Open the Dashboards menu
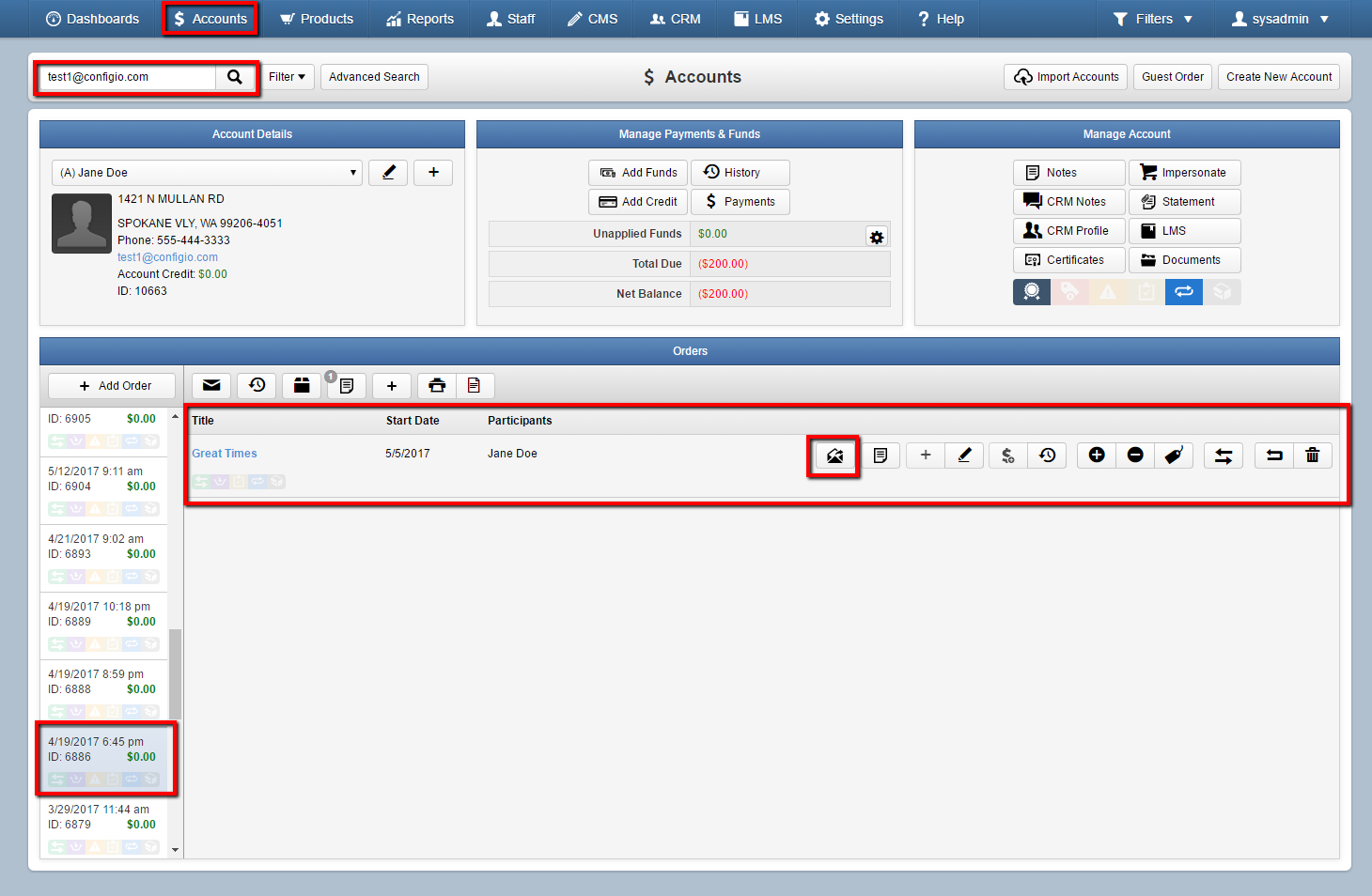Image resolution: width=1372 pixels, height=896 pixels. 92,19
